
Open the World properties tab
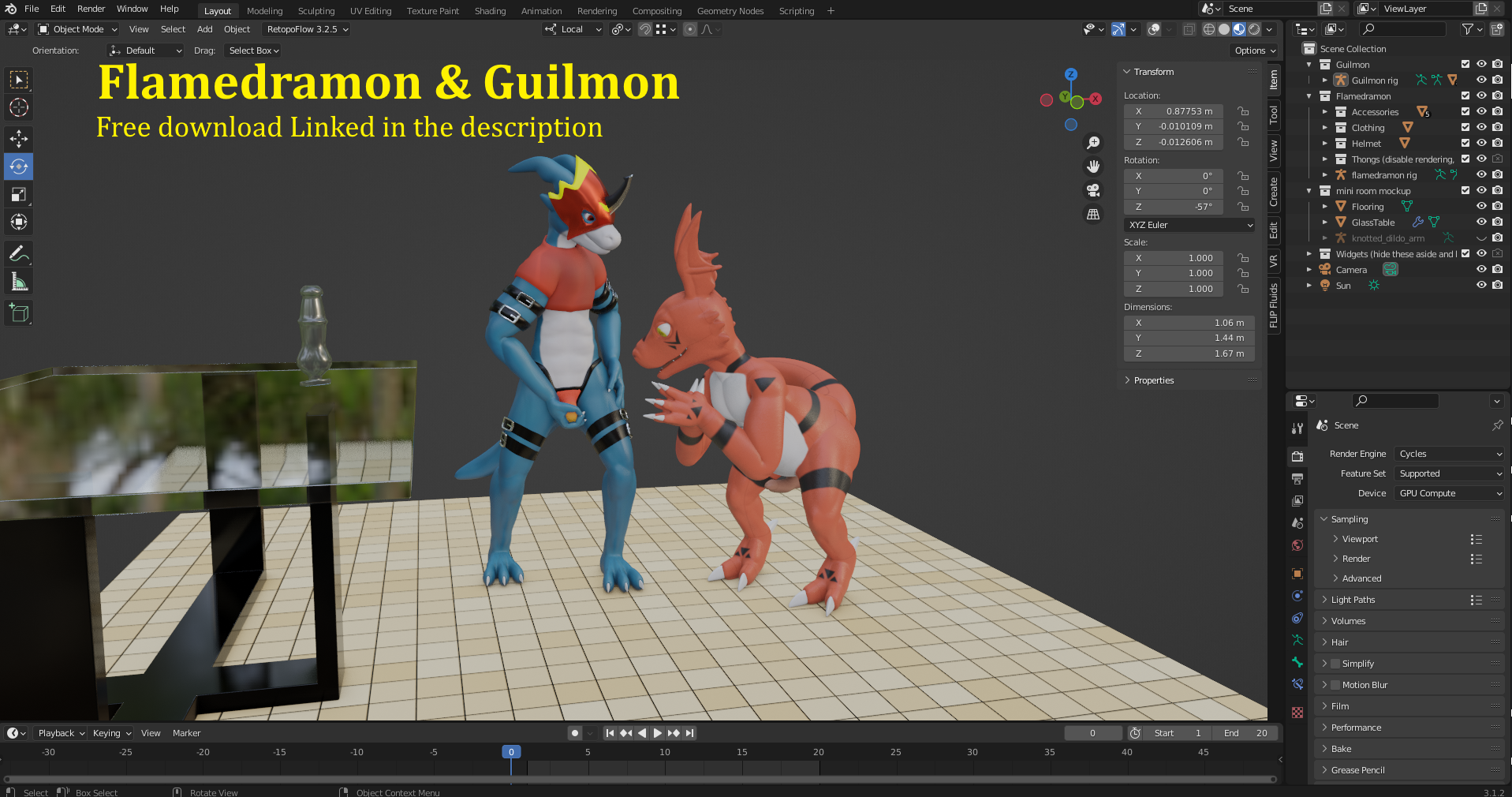[1297, 545]
